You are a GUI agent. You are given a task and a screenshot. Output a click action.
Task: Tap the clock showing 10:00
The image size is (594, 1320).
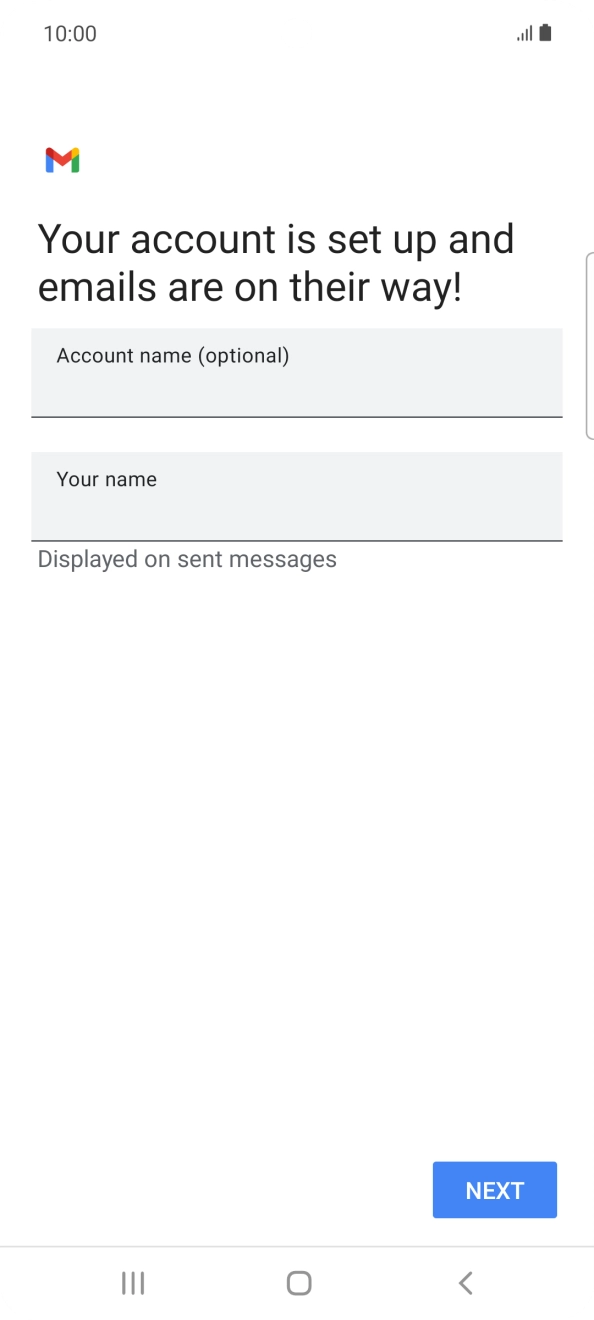pyautogui.click(x=70, y=33)
